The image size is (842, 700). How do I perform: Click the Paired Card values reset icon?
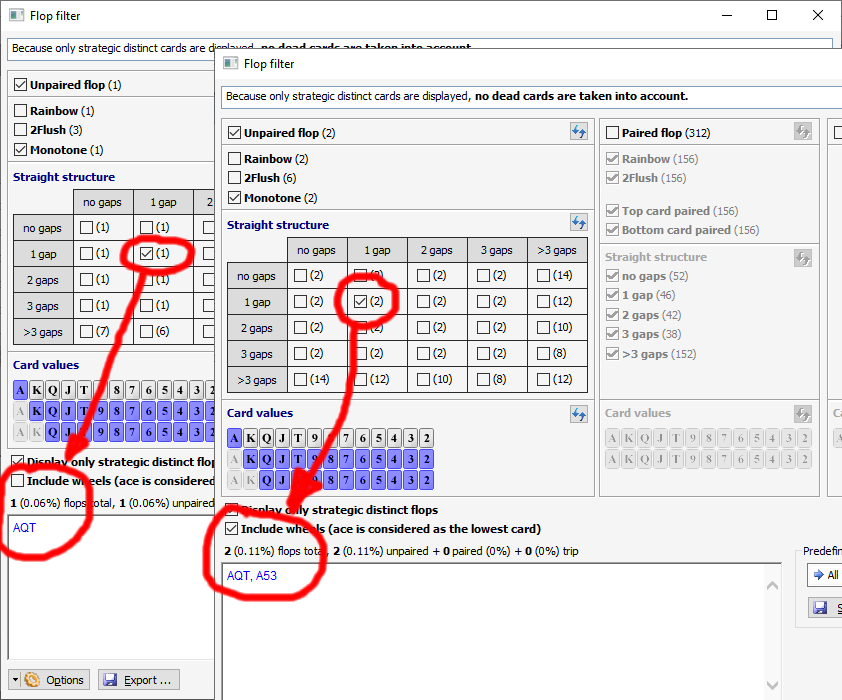click(x=803, y=414)
